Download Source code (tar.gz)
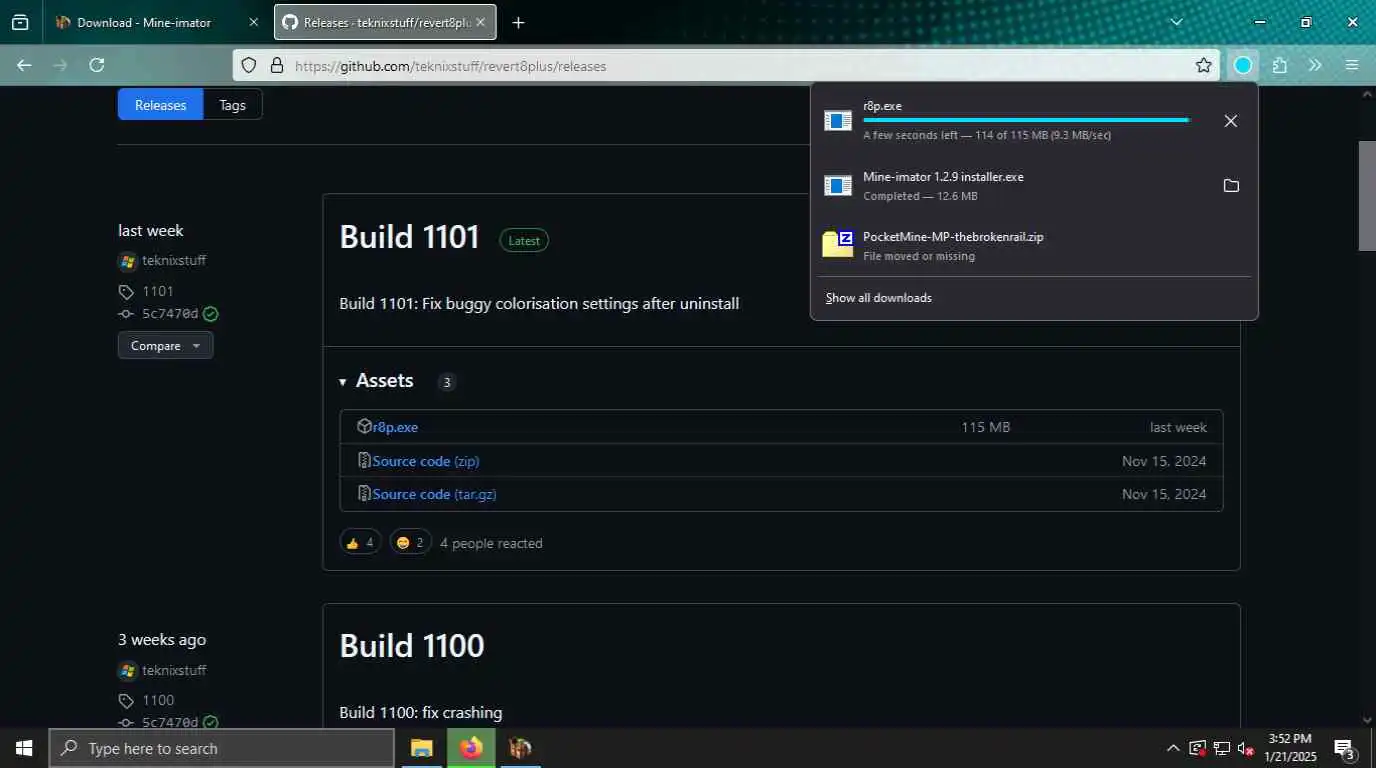This screenshot has width=1376, height=768. [x=435, y=494]
